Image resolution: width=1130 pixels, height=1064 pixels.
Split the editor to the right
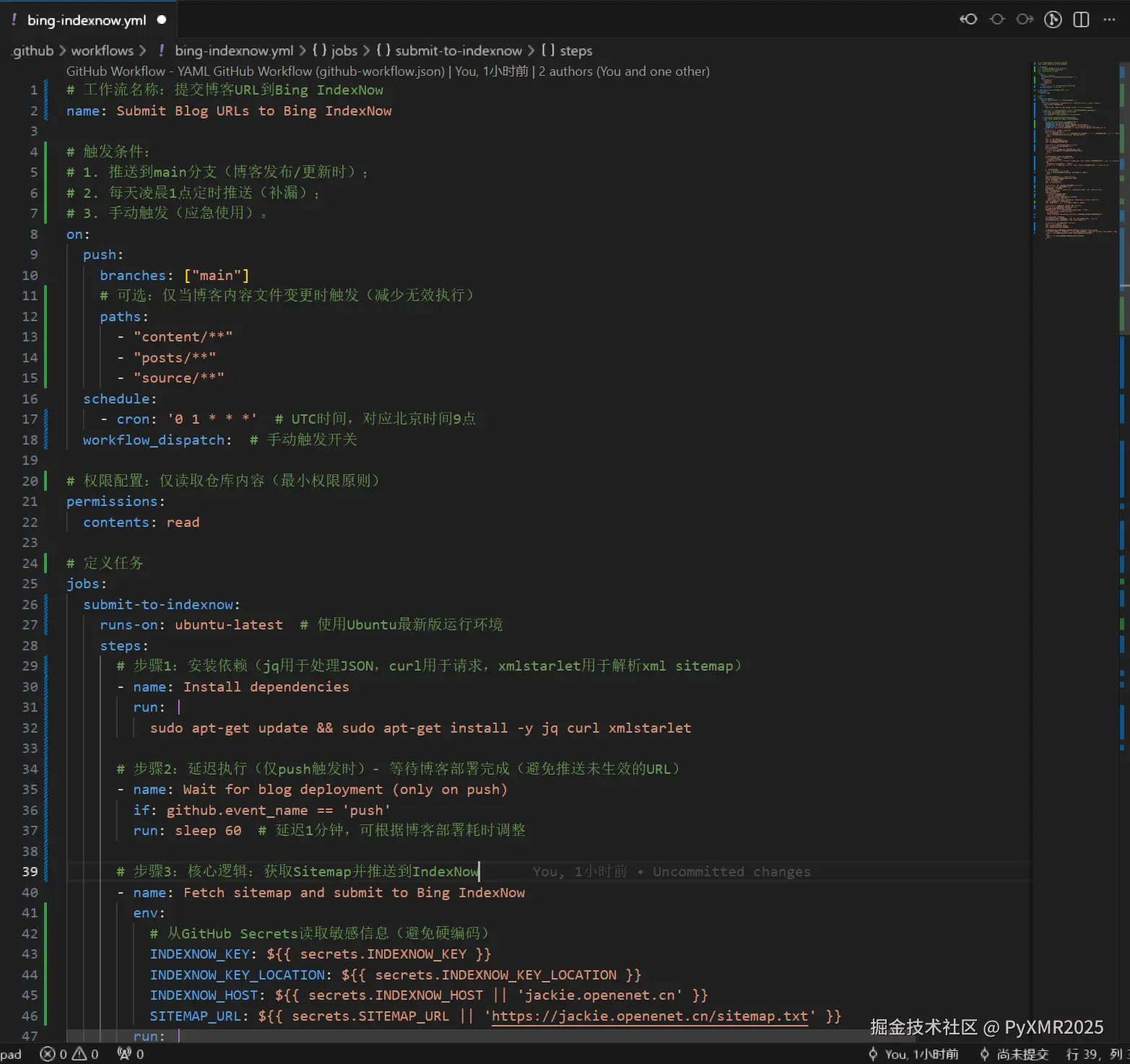pyautogui.click(x=1081, y=19)
